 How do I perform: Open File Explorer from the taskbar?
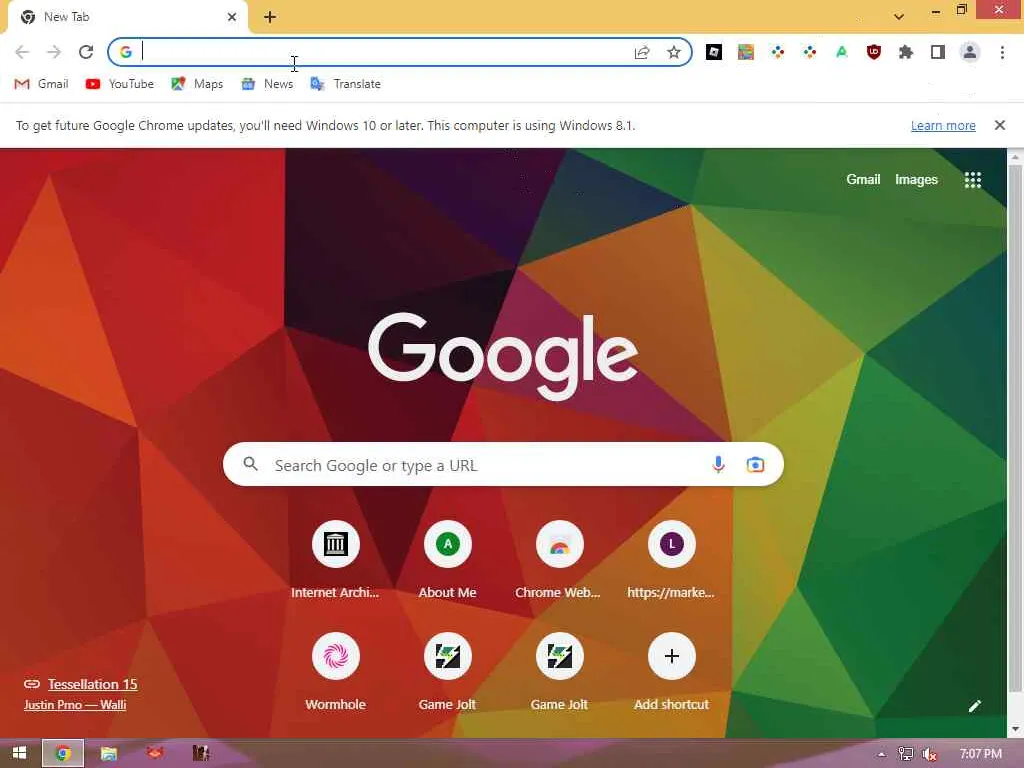108,753
